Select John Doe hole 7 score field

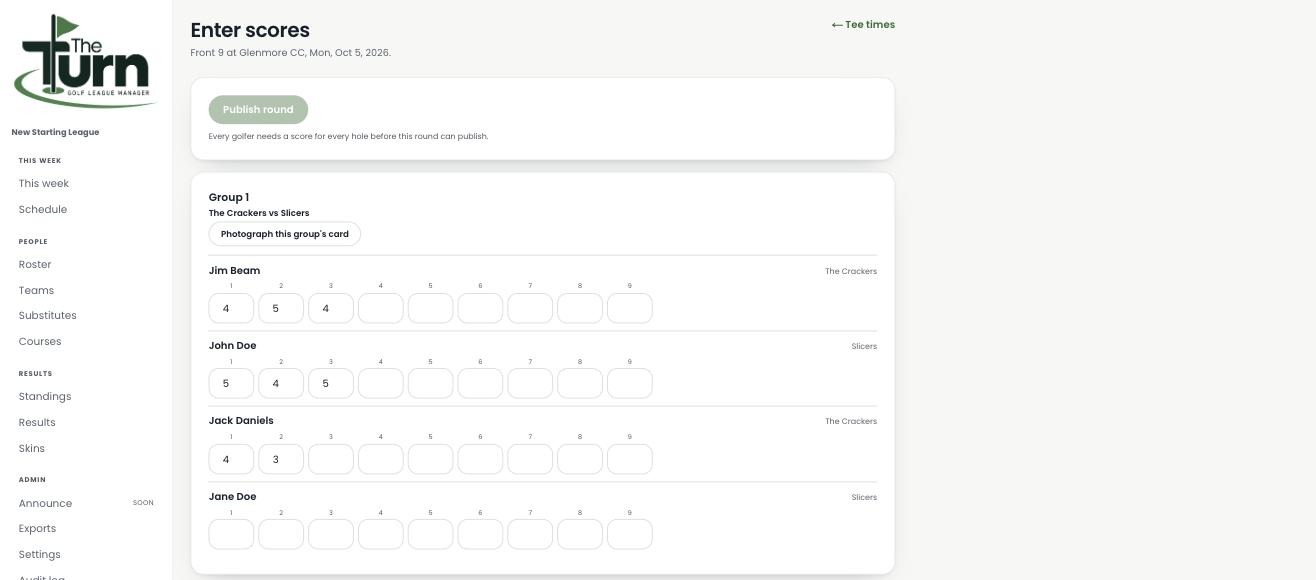[530, 383]
